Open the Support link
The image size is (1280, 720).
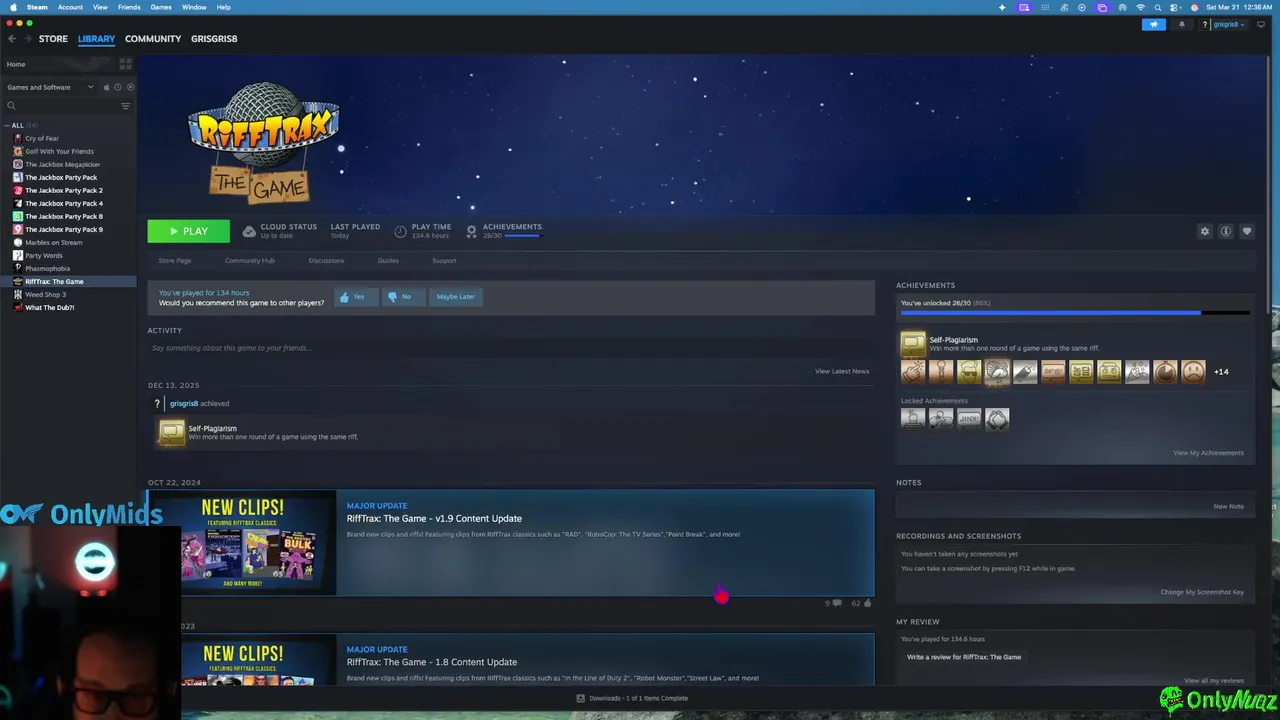(x=444, y=261)
